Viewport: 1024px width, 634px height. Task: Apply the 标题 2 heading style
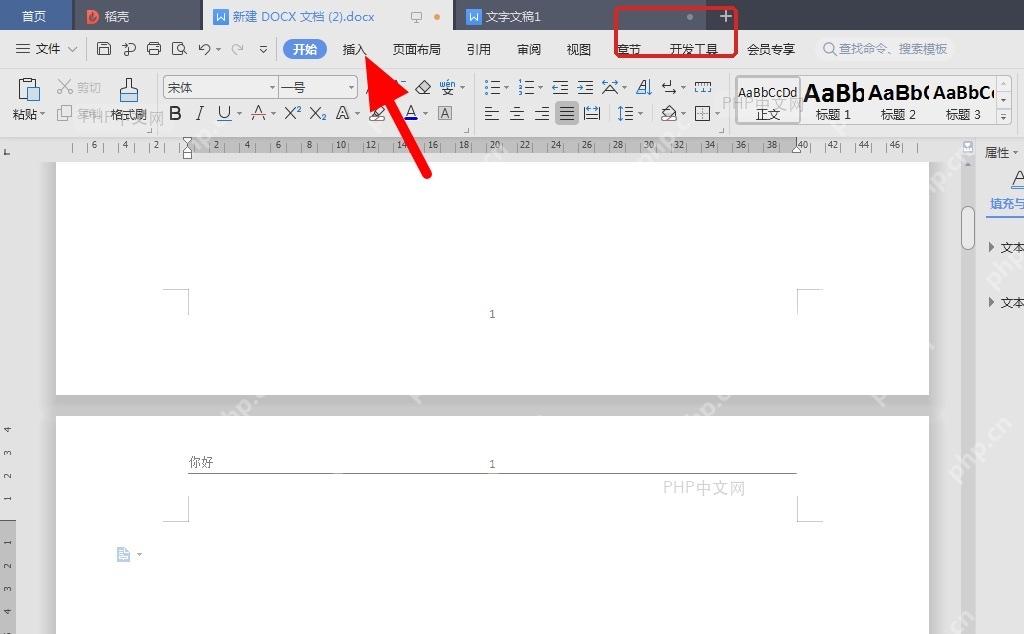pos(898,101)
